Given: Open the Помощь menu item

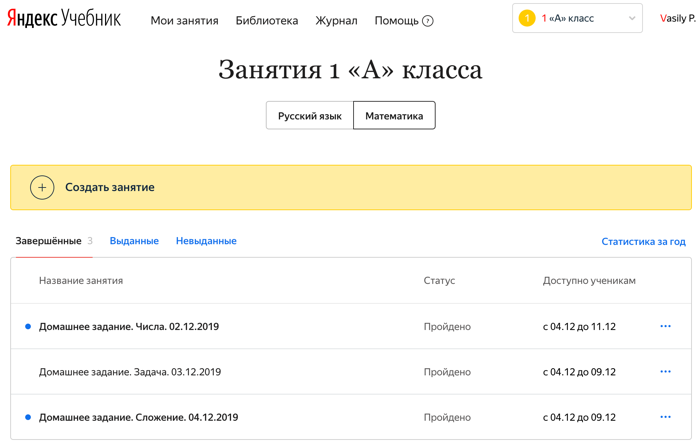Looking at the screenshot, I should [396, 21].
